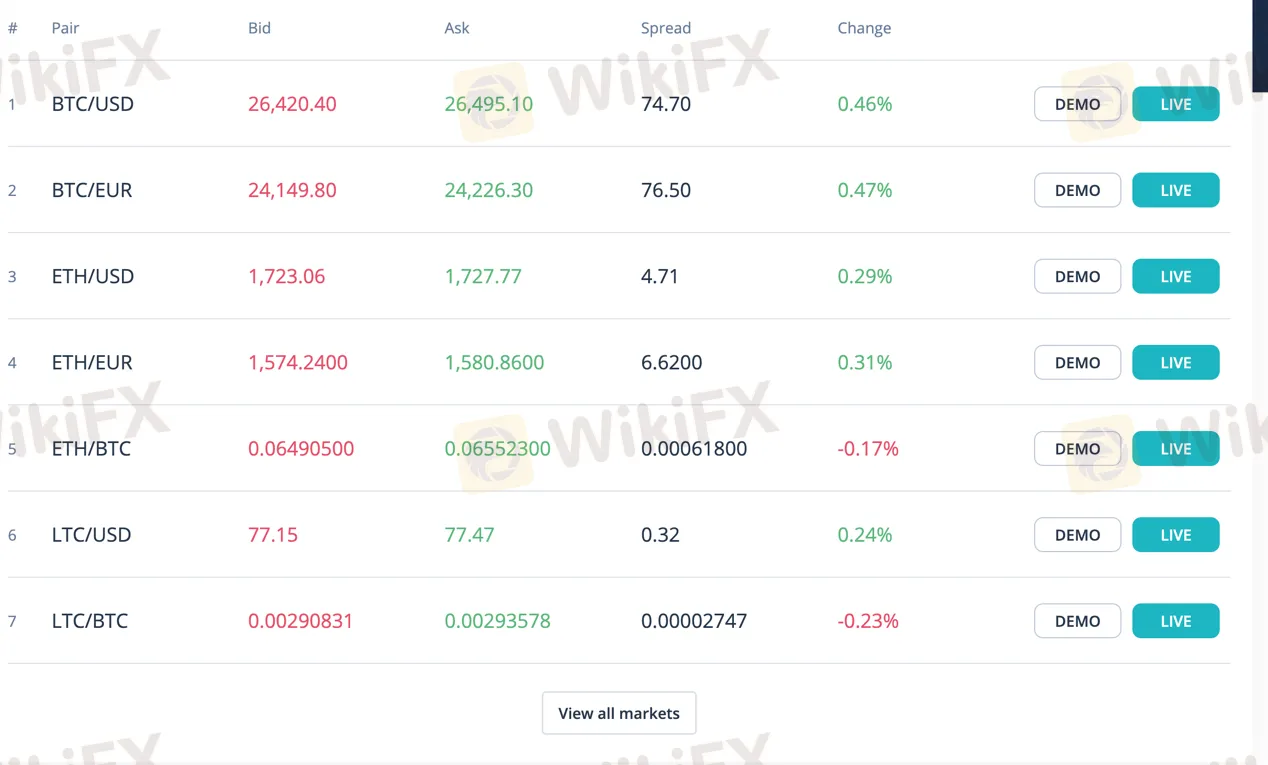Open DEMO account for ETH/USD
The image size is (1268, 765).
click(x=1077, y=276)
